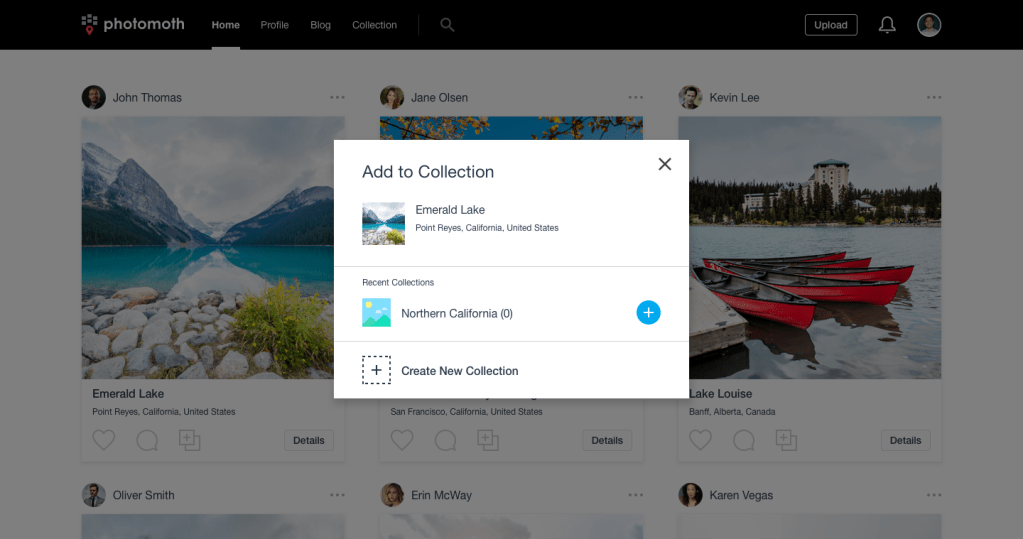Viewport: 1023px width, 539px height.
Task: Go to the Profile tab
Action: tap(274, 25)
